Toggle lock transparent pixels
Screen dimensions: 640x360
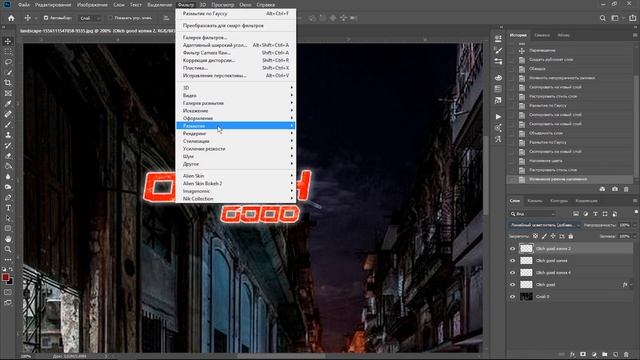pos(535,236)
